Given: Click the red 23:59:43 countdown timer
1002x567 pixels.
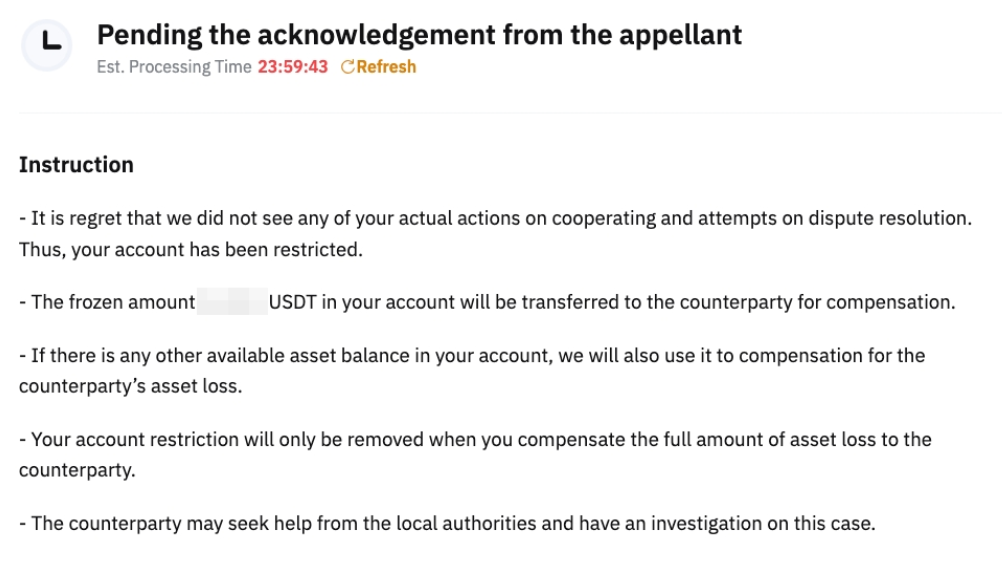Looking at the screenshot, I should (x=292, y=67).
